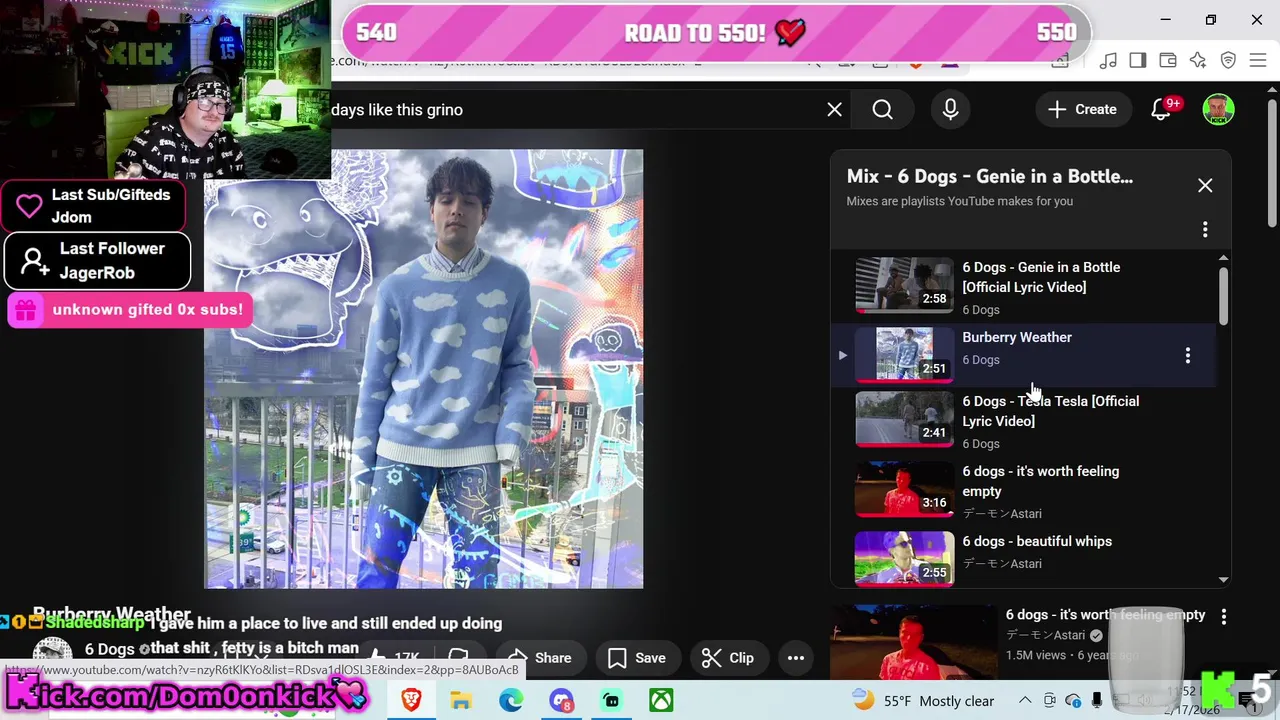Click the Burberry Weather album artwork video
This screenshot has height=720, width=1280.
pos(424,369)
